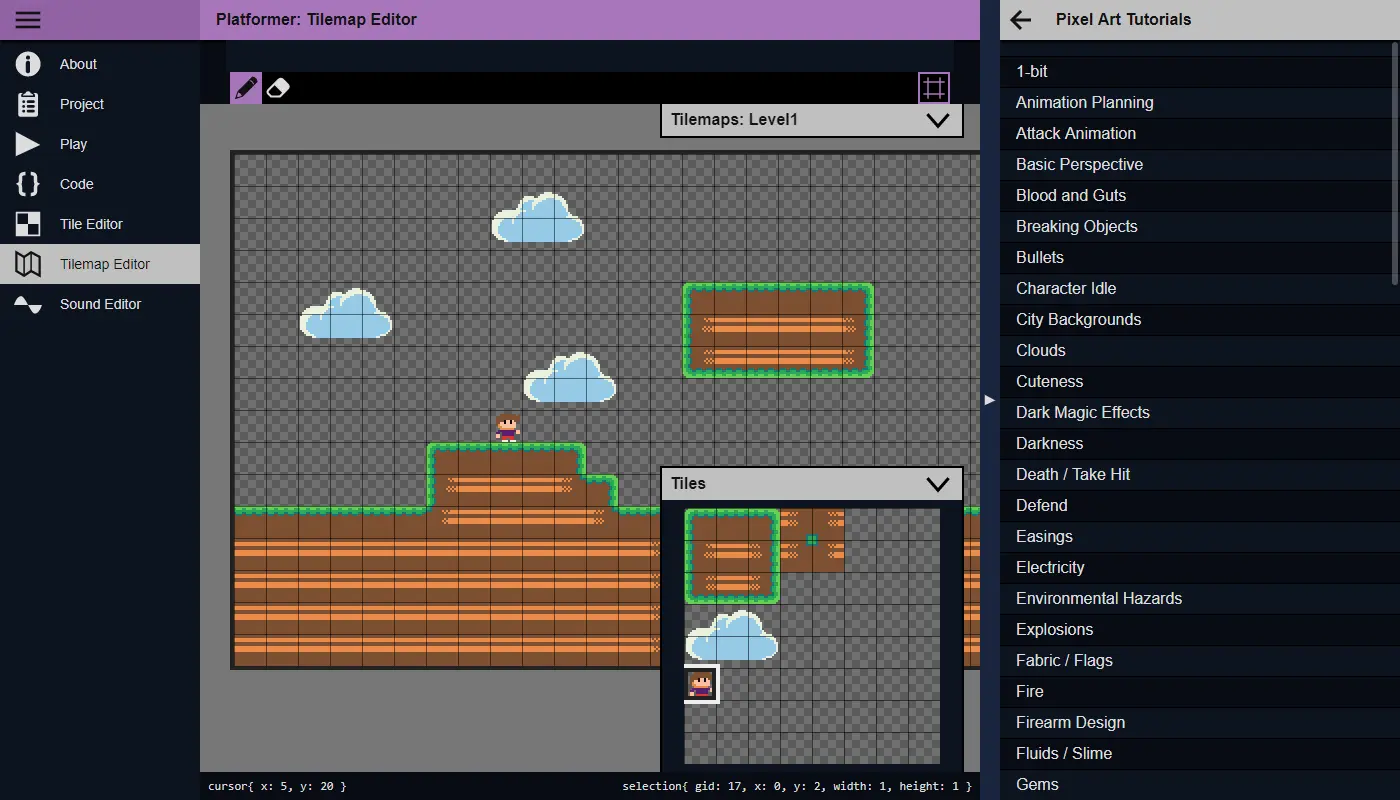This screenshot has width=1400, height=800.
Task: Open Project from the sidebar
Action: (81, 104)
